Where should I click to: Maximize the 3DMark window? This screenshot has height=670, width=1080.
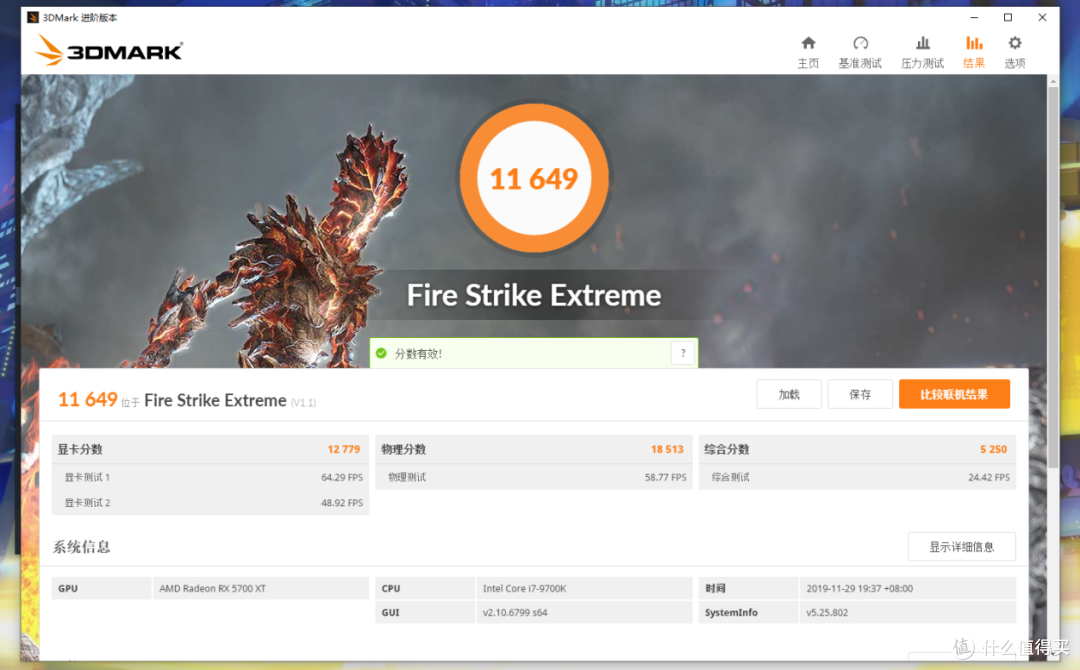1008,17
